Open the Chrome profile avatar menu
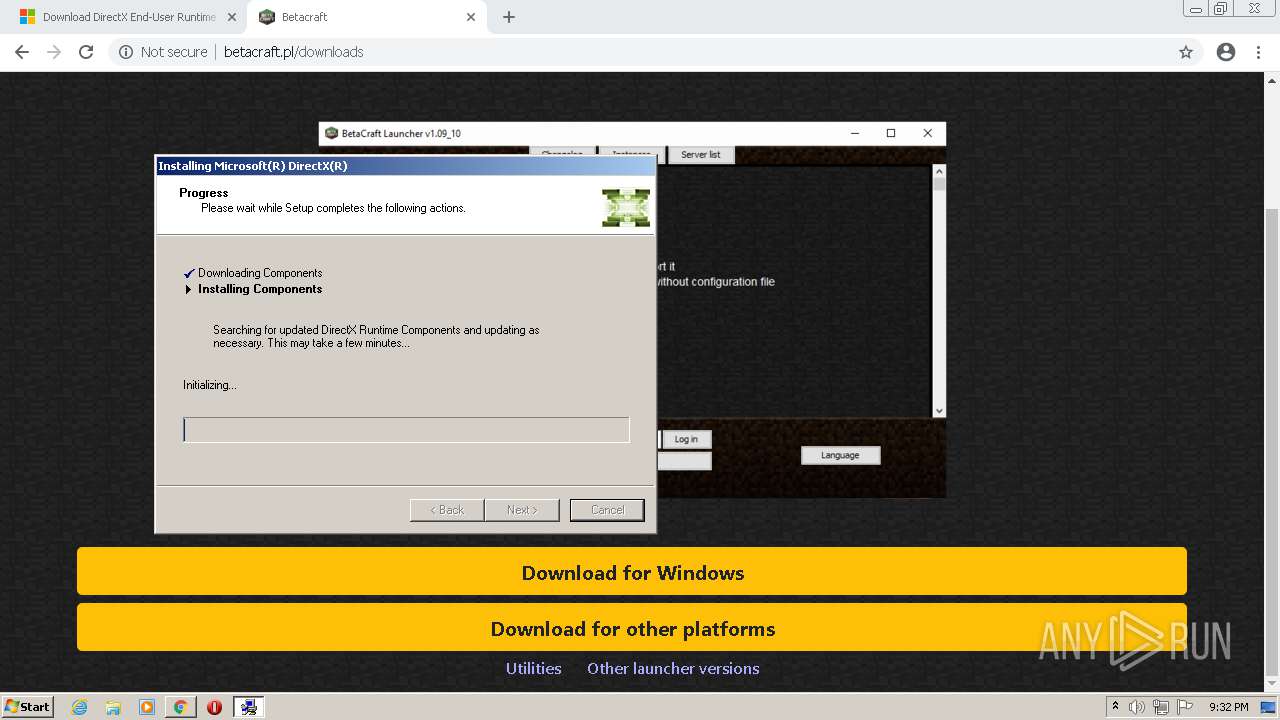The image size is (1280, 720). click(1226, 52)
